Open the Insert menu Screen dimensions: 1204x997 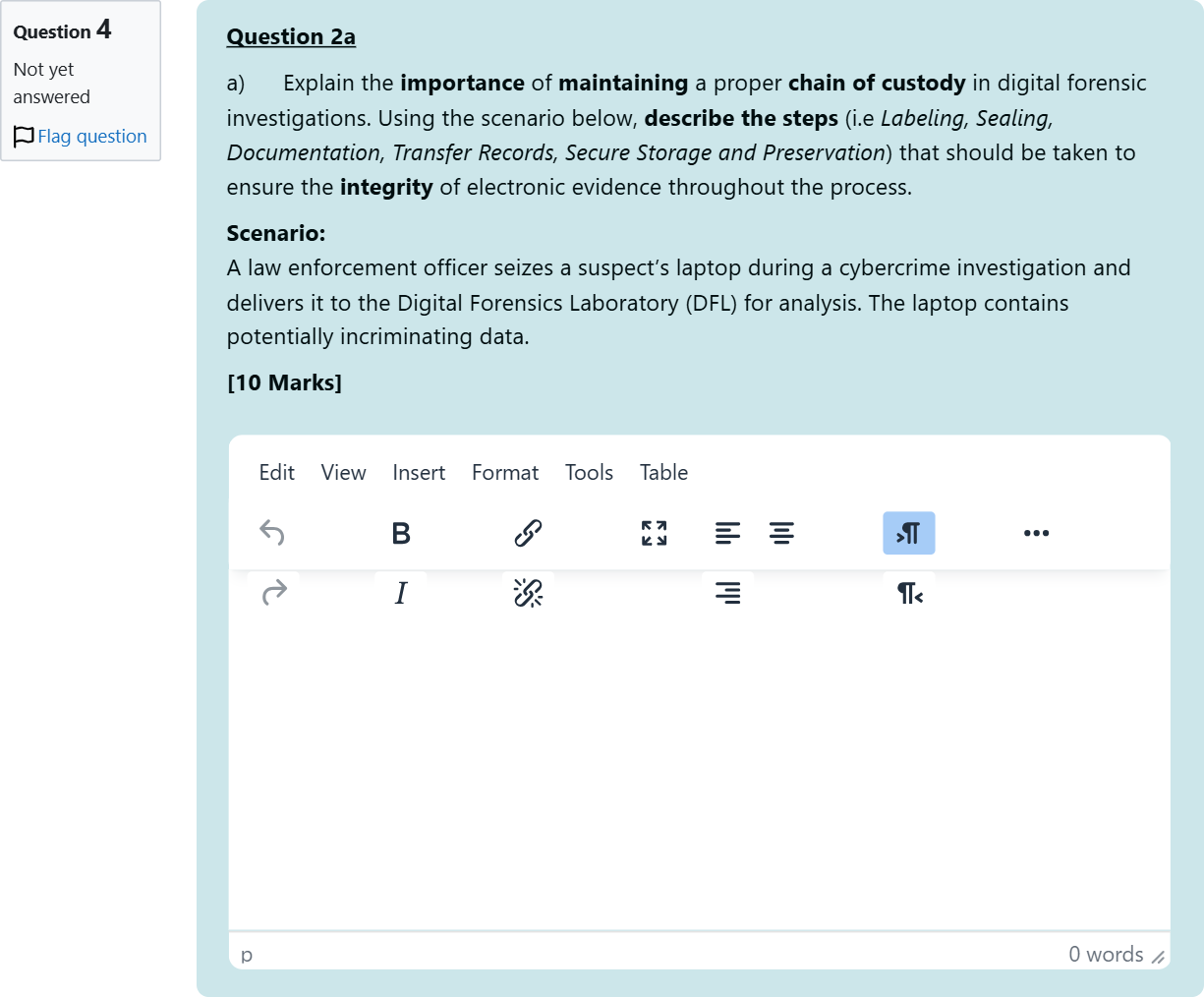pos(419,473)
